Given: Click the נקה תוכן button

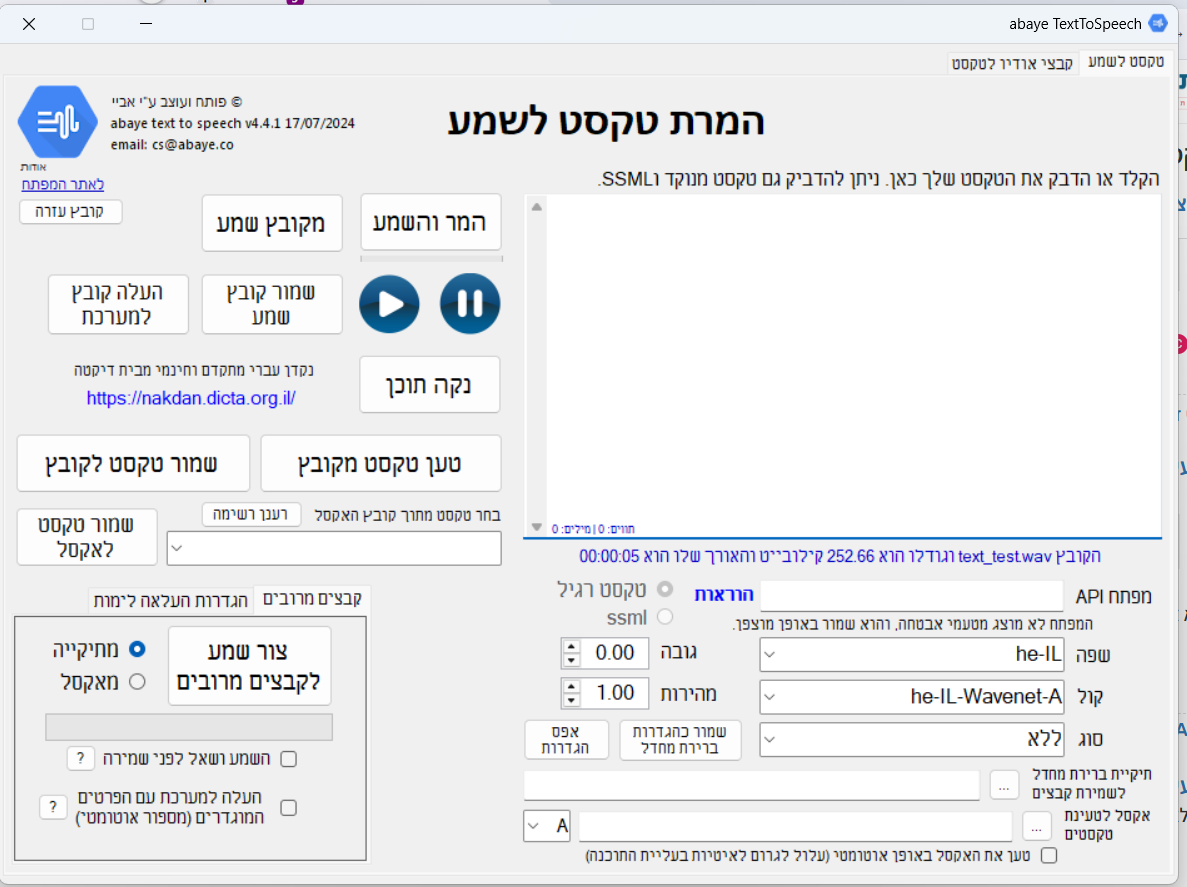Looking at the screenshot, I should [429, 384].
